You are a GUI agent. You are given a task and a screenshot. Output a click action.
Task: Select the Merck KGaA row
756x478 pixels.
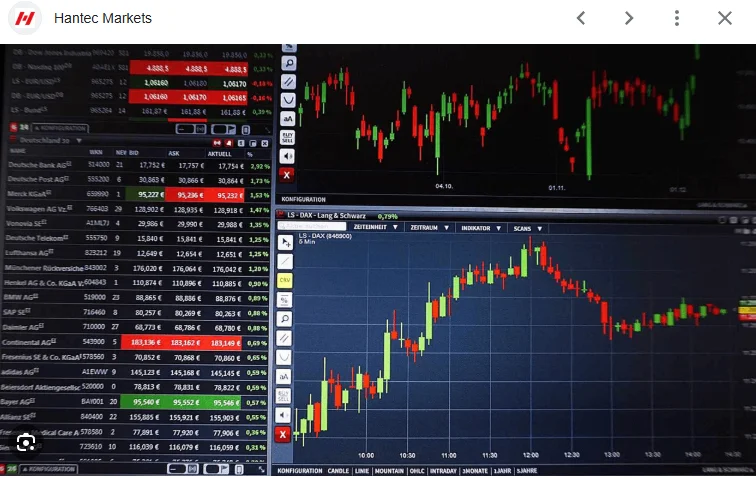[x=138, y=194]
